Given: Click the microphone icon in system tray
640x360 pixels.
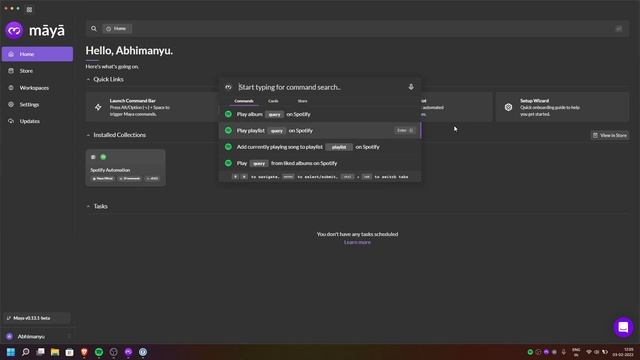Looking at the screenshot, I should 564,352.
